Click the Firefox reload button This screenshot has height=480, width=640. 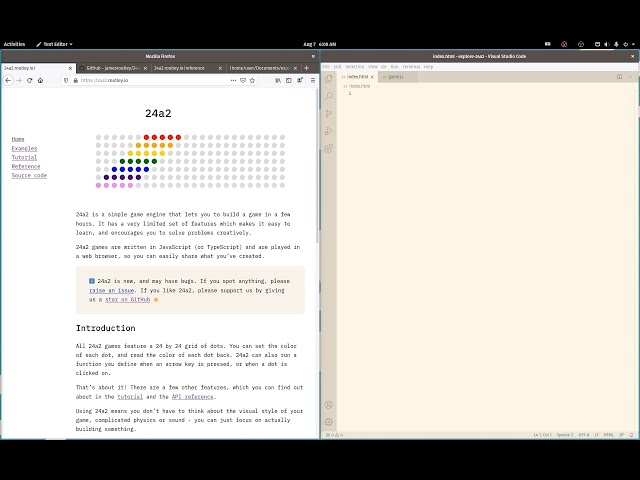click(x=28, y=80)
